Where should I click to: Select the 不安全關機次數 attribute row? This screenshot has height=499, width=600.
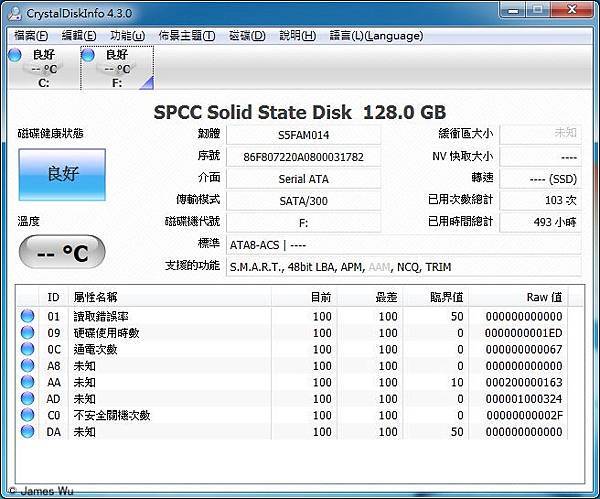tap(293, 415)
